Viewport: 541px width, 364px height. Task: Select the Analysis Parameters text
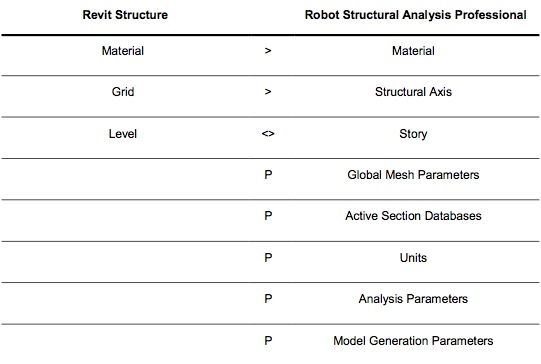coord(413,299)
